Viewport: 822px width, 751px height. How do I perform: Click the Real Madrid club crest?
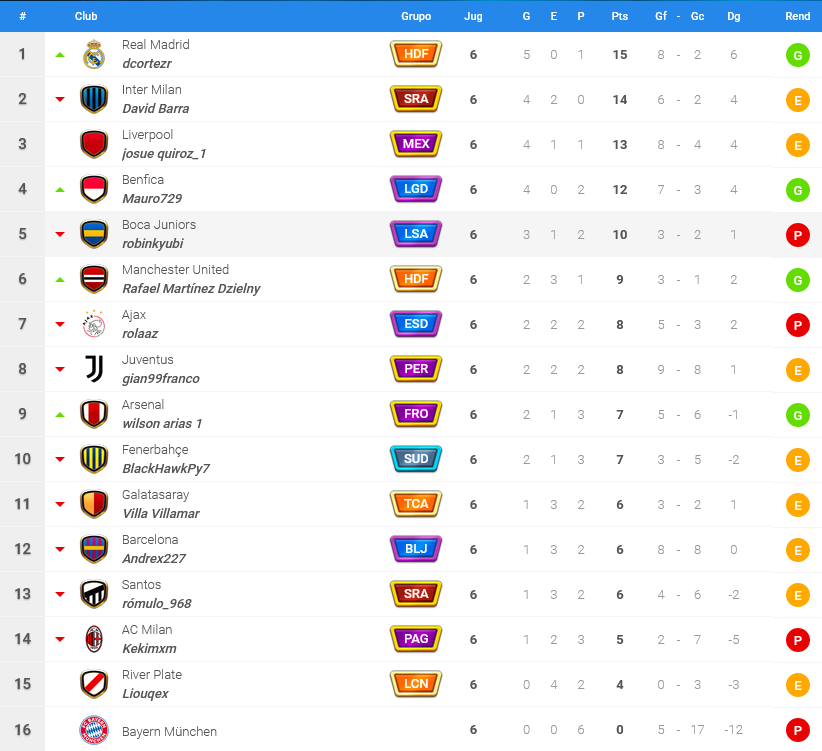(x=94, y=54)
